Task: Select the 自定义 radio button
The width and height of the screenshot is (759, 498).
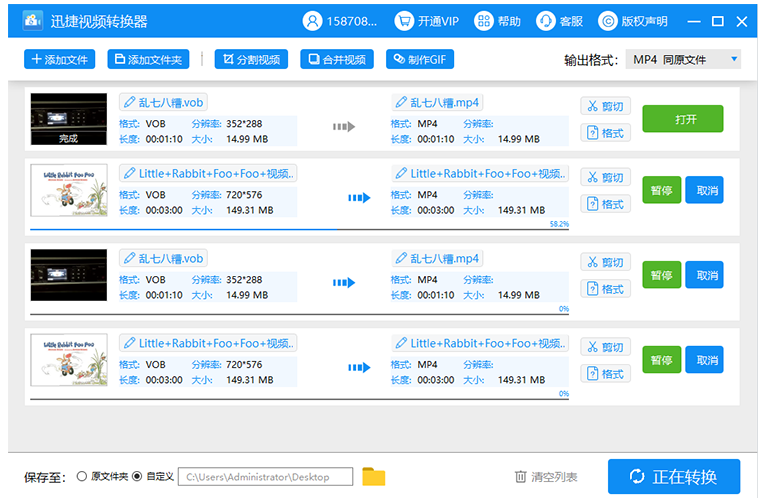Action: pyautogui.click(x=137, y=477)
